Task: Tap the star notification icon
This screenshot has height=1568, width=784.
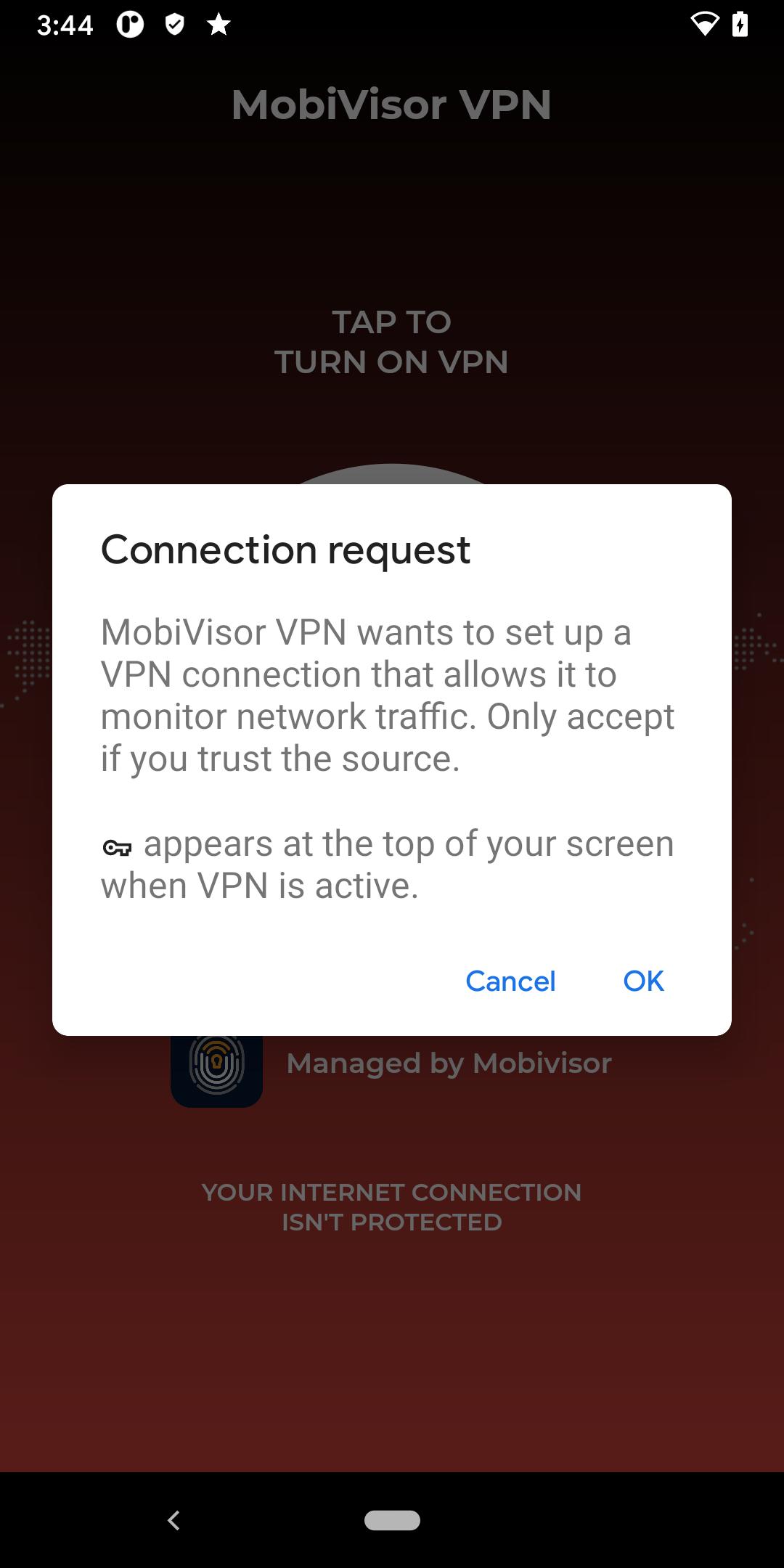Action: tap(219, 25)
